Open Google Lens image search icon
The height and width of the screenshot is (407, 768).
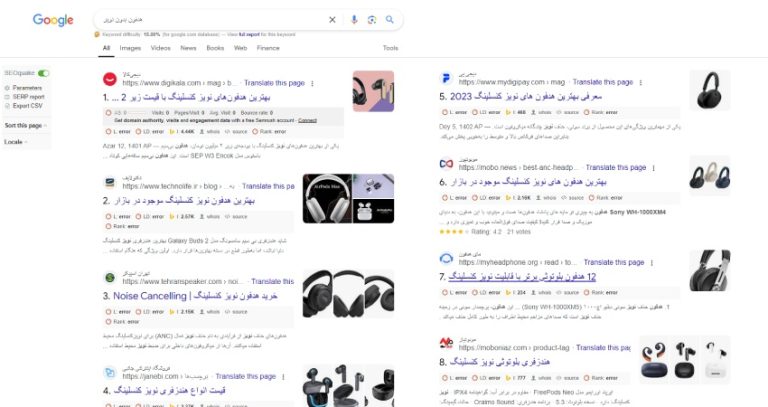[372, 20]
